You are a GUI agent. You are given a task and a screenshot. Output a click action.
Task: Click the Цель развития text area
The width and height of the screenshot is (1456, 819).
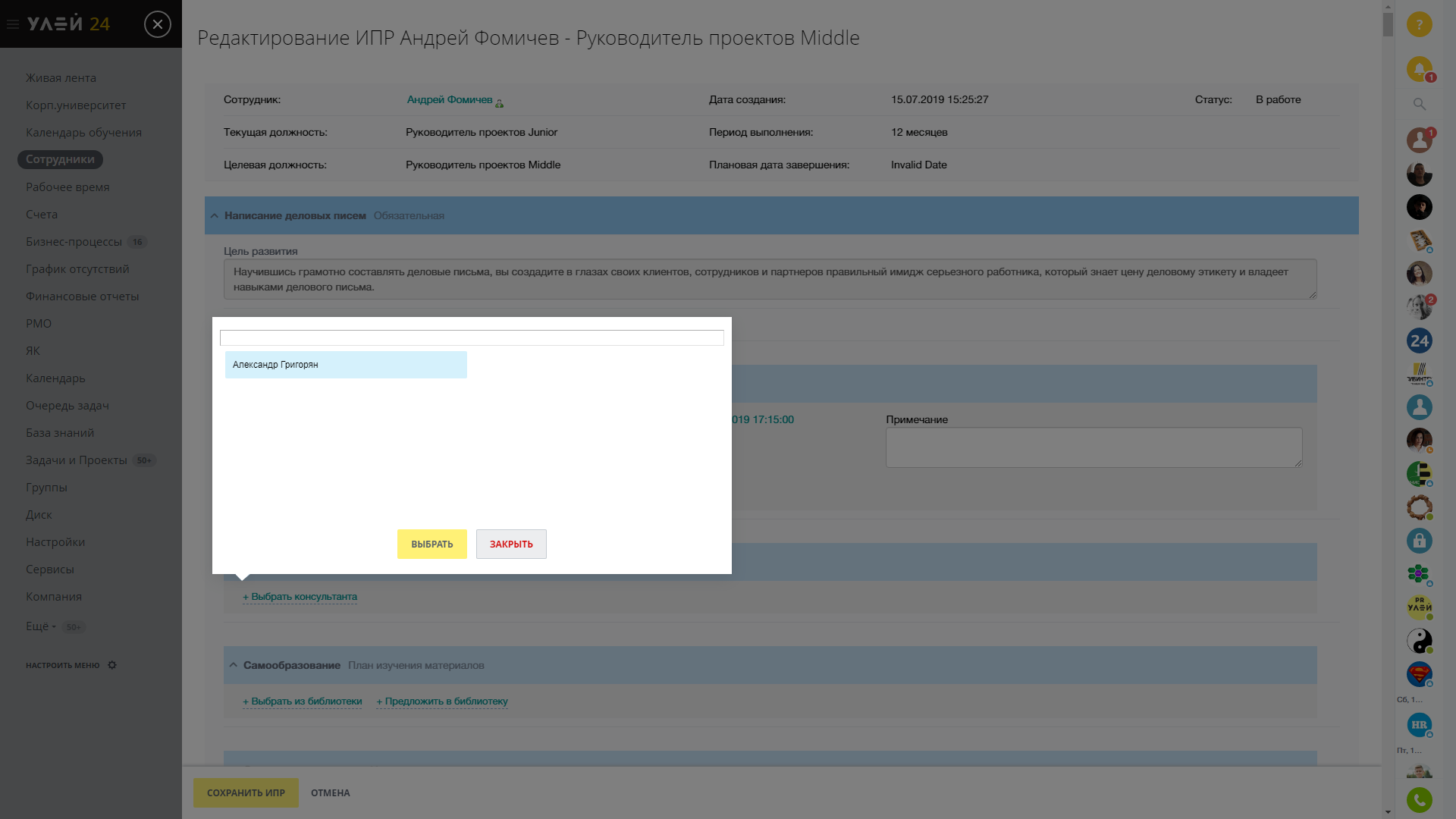click(770, 279)
